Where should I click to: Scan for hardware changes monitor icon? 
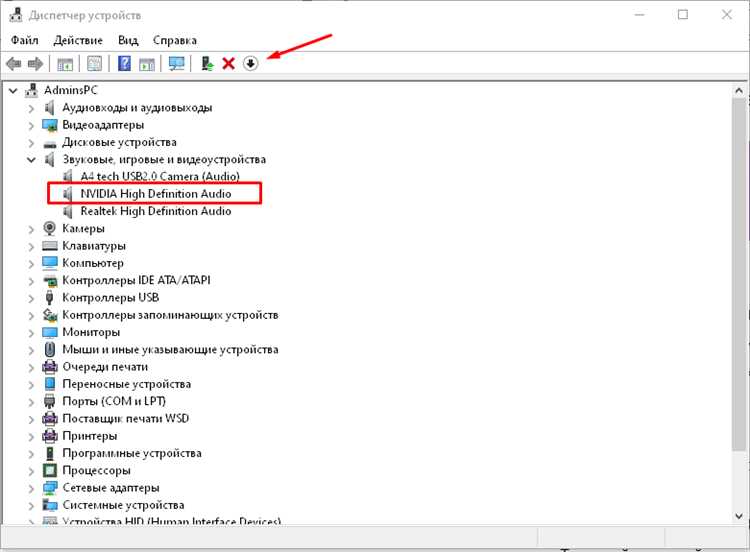[x=177, y=64]
